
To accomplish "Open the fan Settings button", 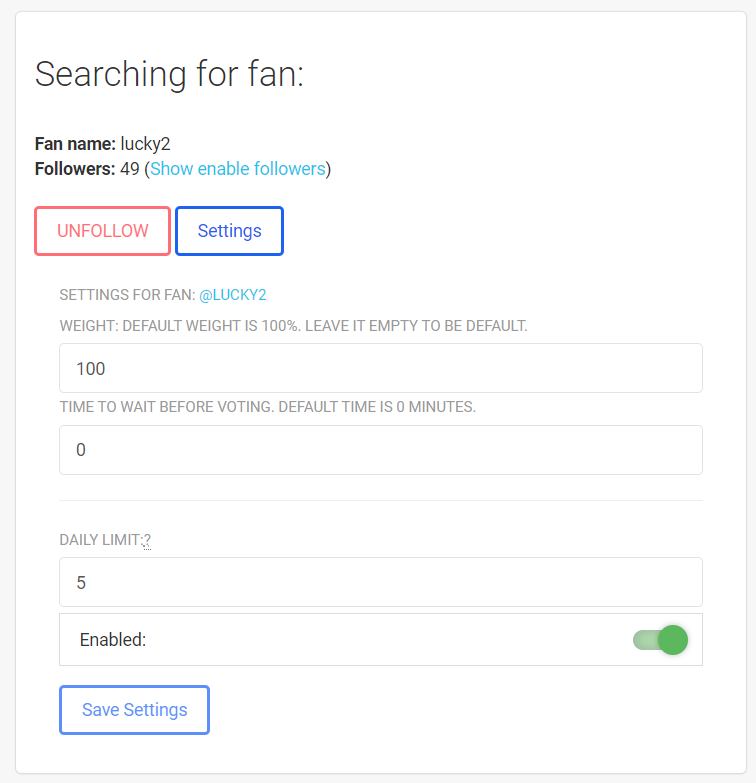I will [229, 231].
